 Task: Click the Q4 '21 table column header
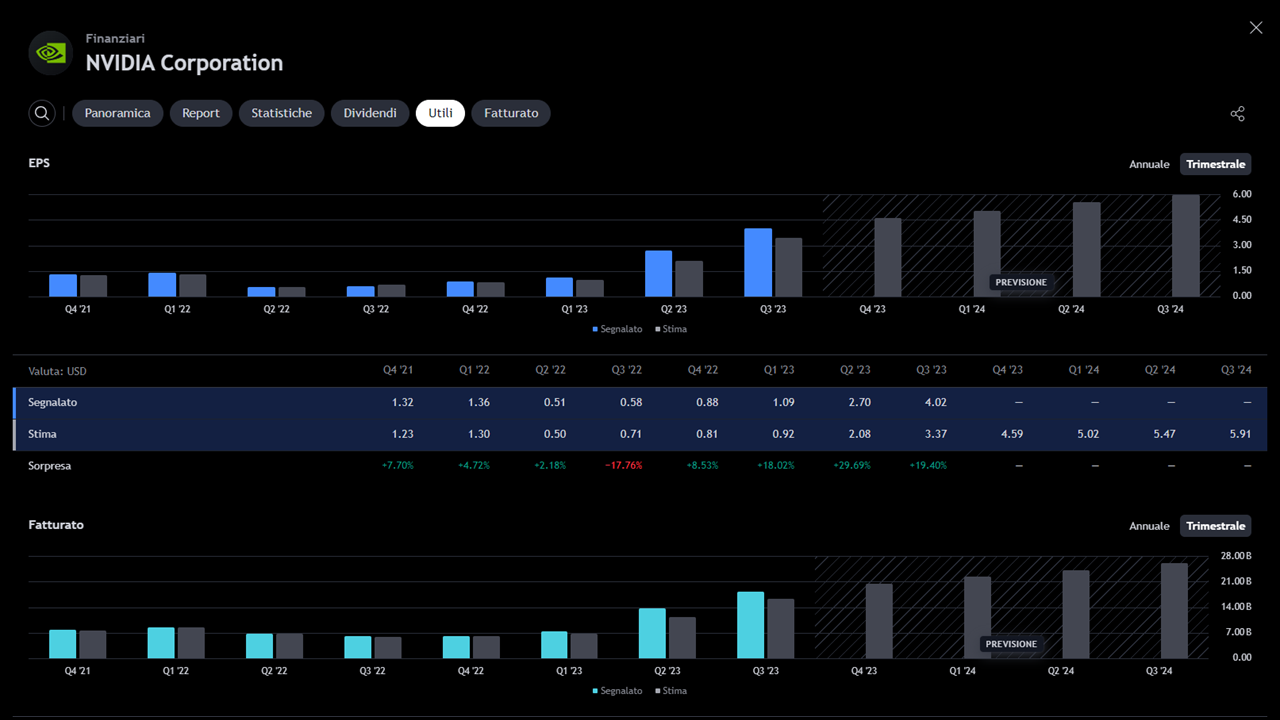click(x=398, y=370)
